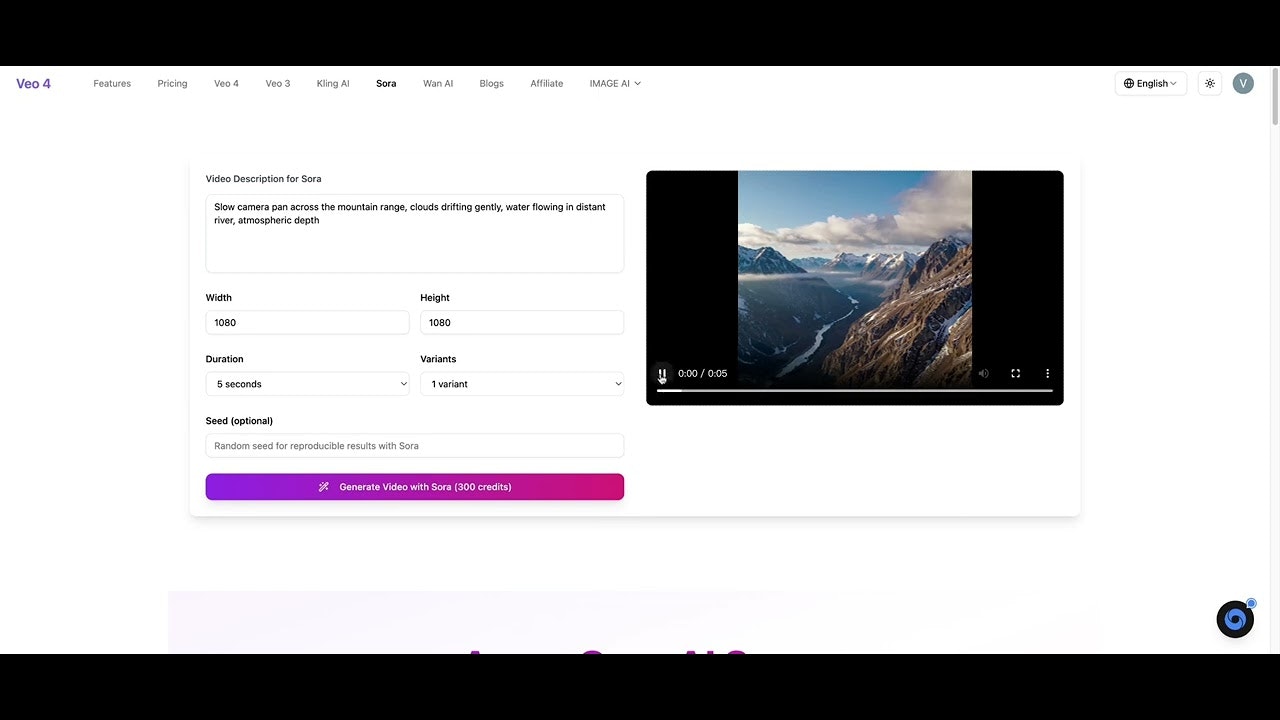Open the Variants 1 variant dropdown
The height and width of the screenshot is (720, 1280).
522,384
